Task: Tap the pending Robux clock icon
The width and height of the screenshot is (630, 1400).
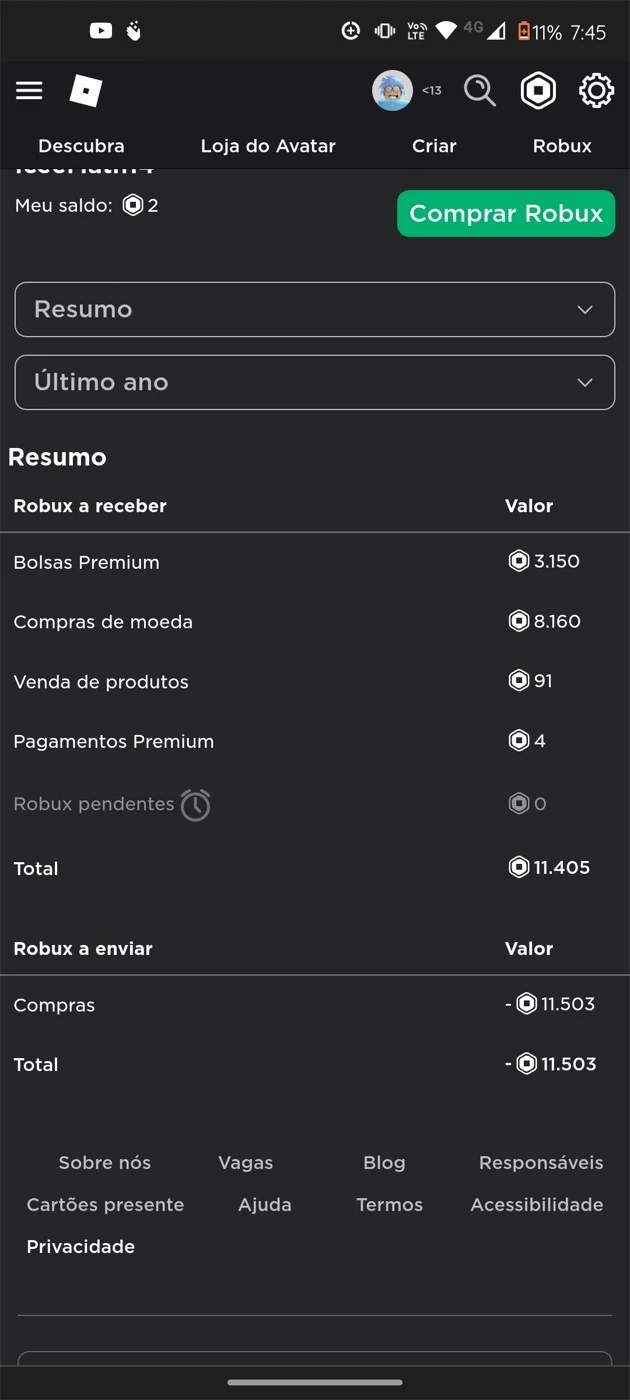Action: pos(196,805)
